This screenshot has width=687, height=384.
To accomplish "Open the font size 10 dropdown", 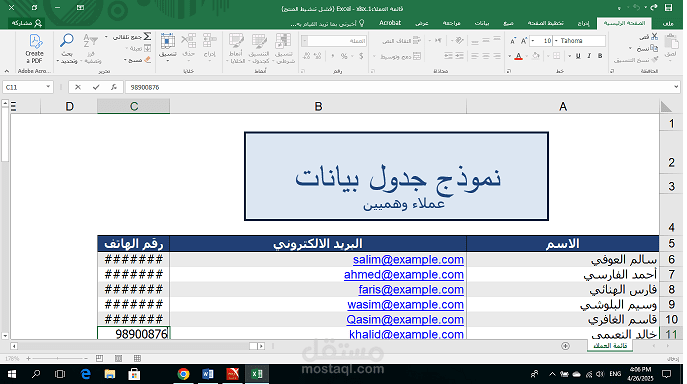I will (x=533, y=41).
